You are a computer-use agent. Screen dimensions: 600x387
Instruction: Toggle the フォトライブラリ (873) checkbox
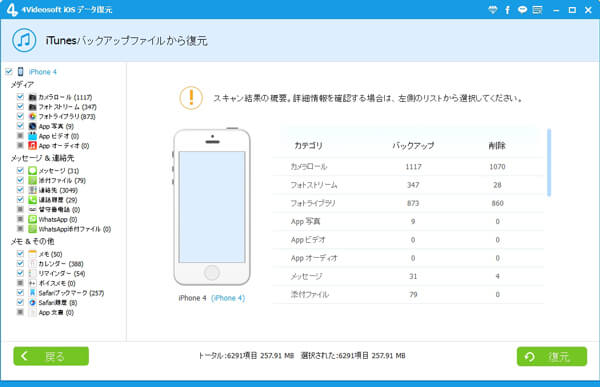coord(20,116)
